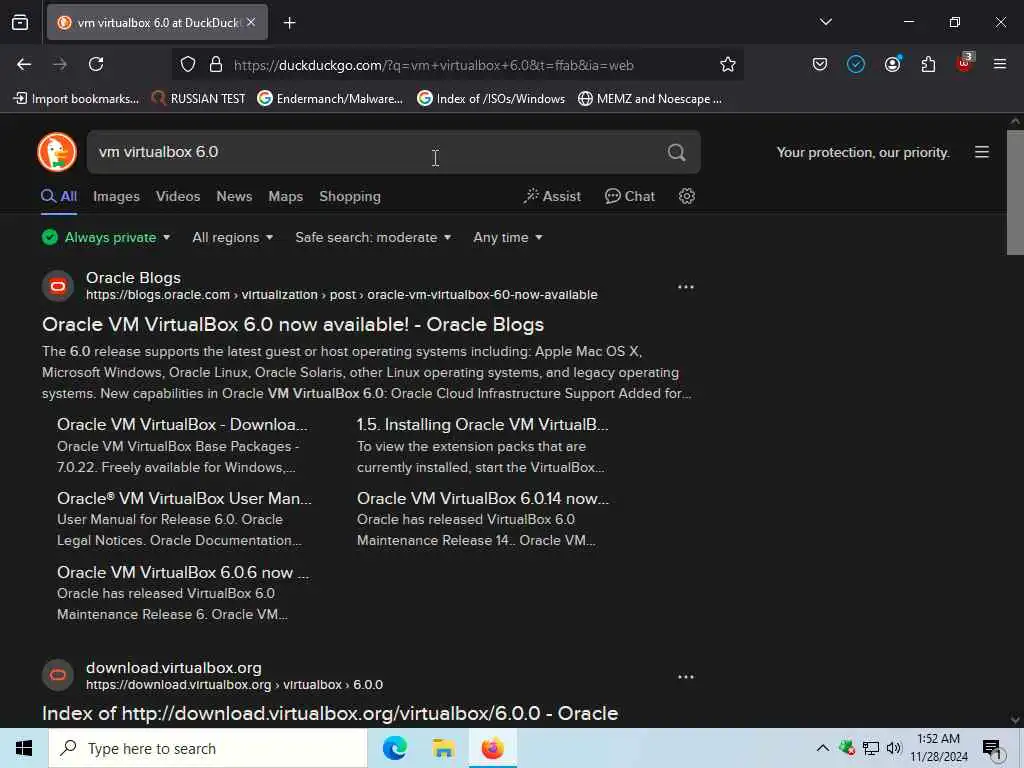Screen dimensions: 1024x768
Task: Open Windows notification center icon
Action: pyautogui.click(x=992, y=748)
